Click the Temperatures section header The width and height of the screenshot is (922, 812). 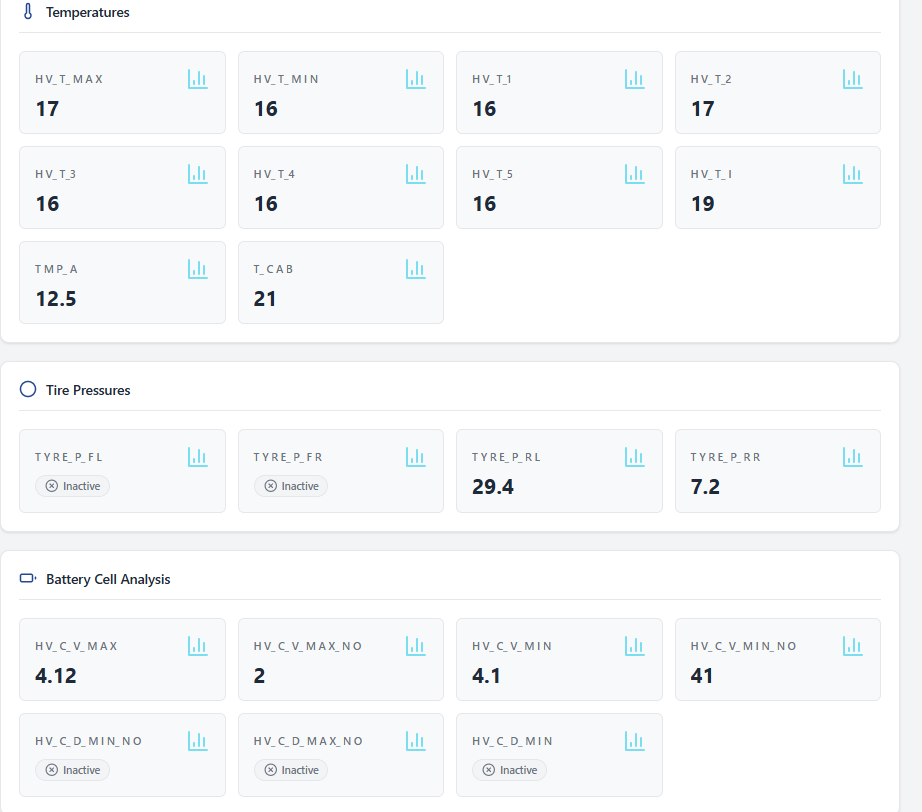[x=88, y=13]
